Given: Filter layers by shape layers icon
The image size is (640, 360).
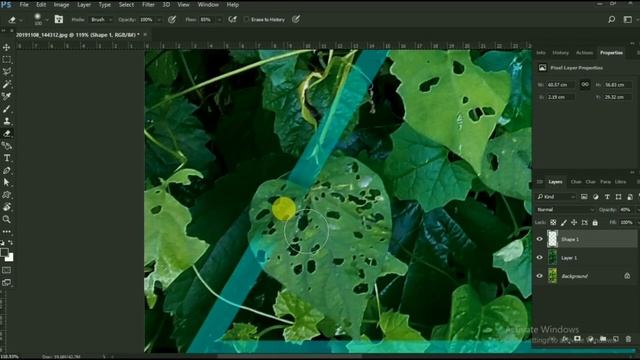Looking at the screenshot, I should pyautogui.click(x=618, y=197).
